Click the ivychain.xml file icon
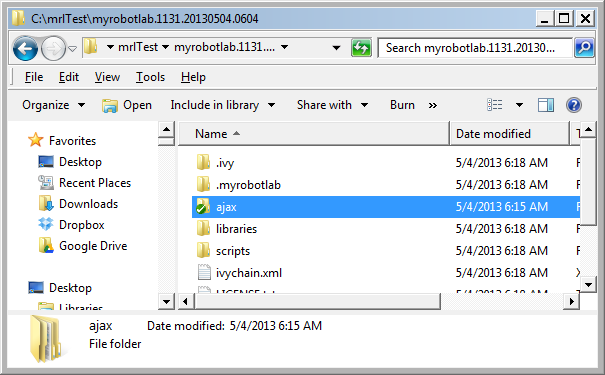Screen dimensions: 605x375 tap(204, 272)
